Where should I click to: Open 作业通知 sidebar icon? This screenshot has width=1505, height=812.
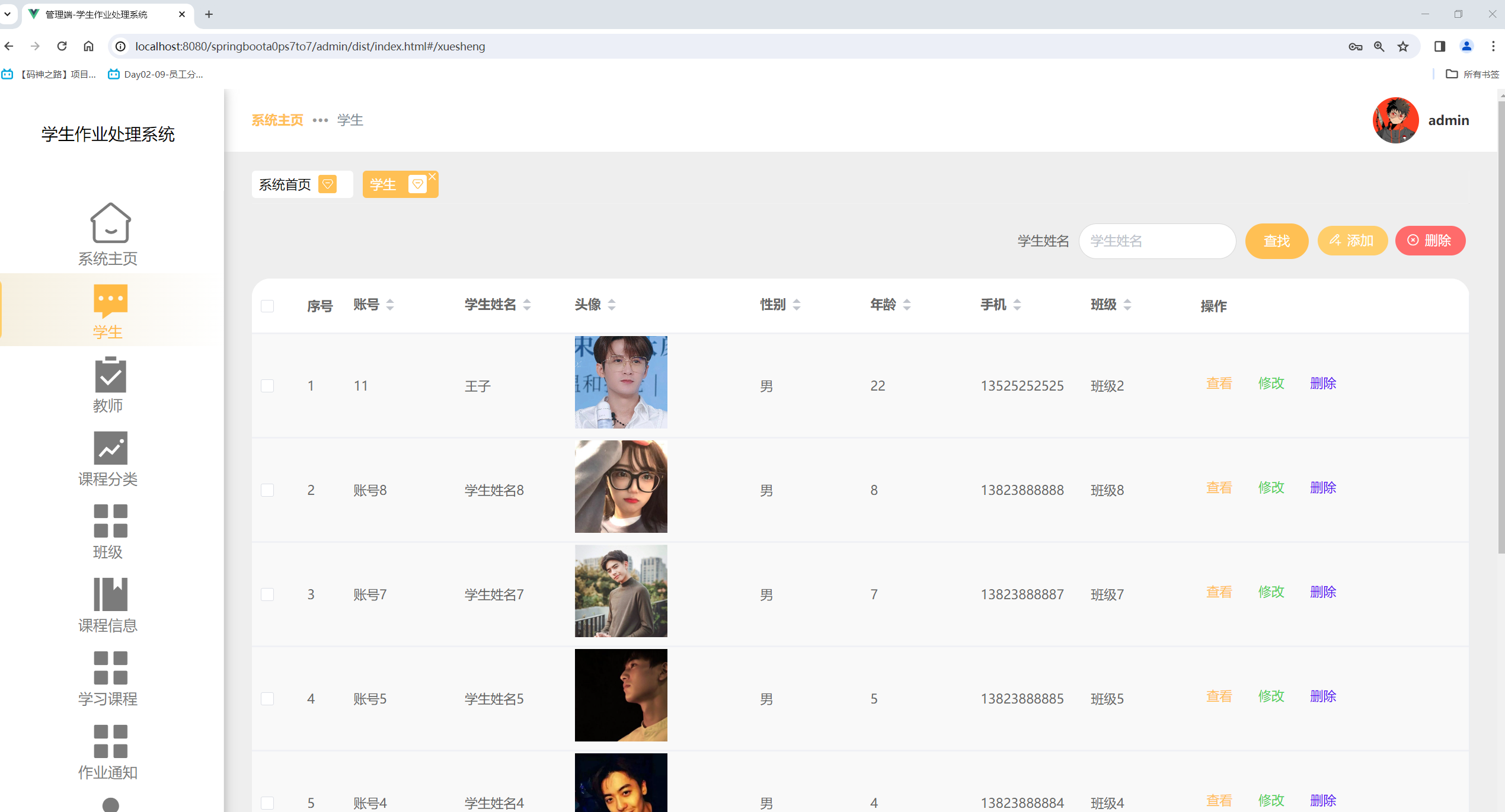click(110, 741)
